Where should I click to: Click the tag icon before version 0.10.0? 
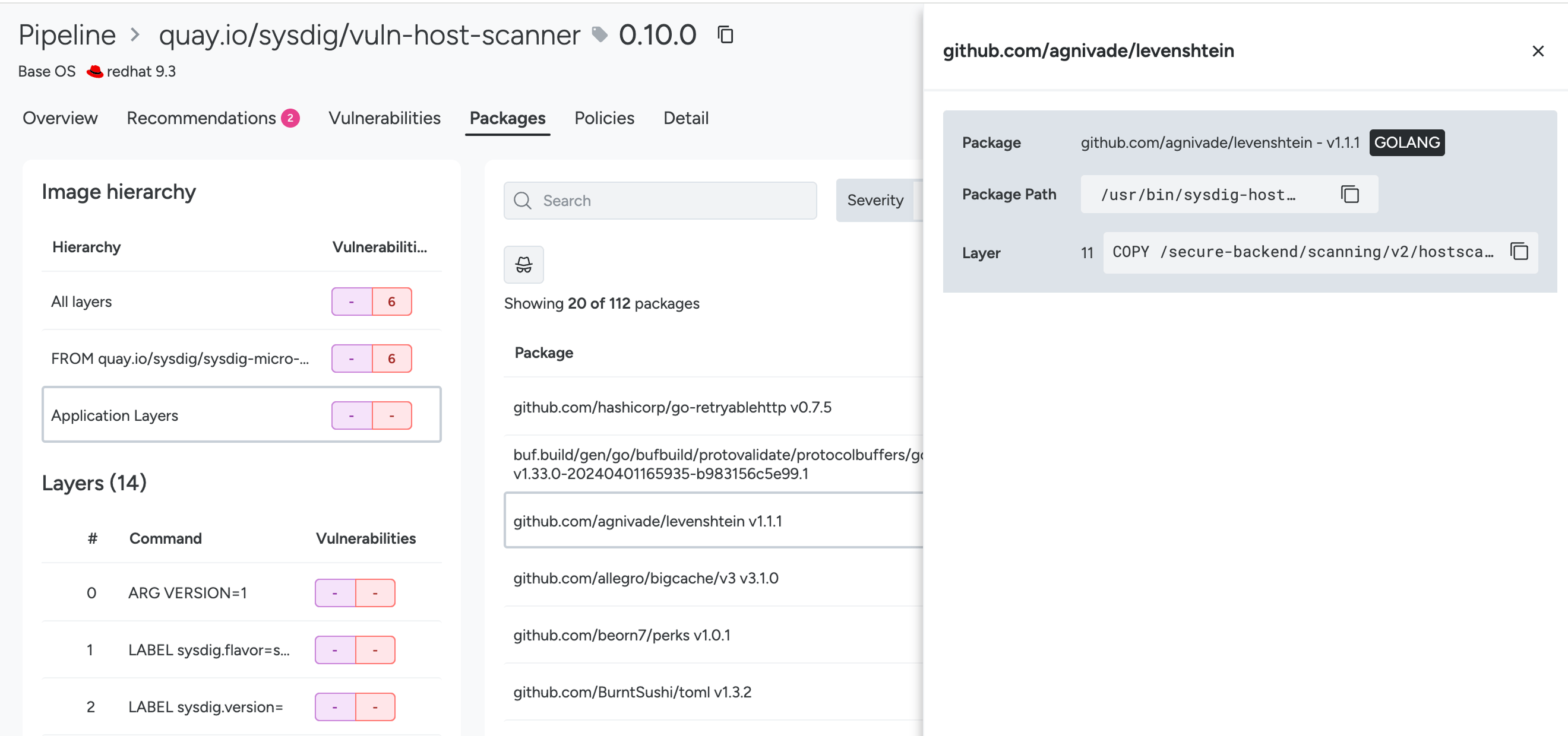599,34
